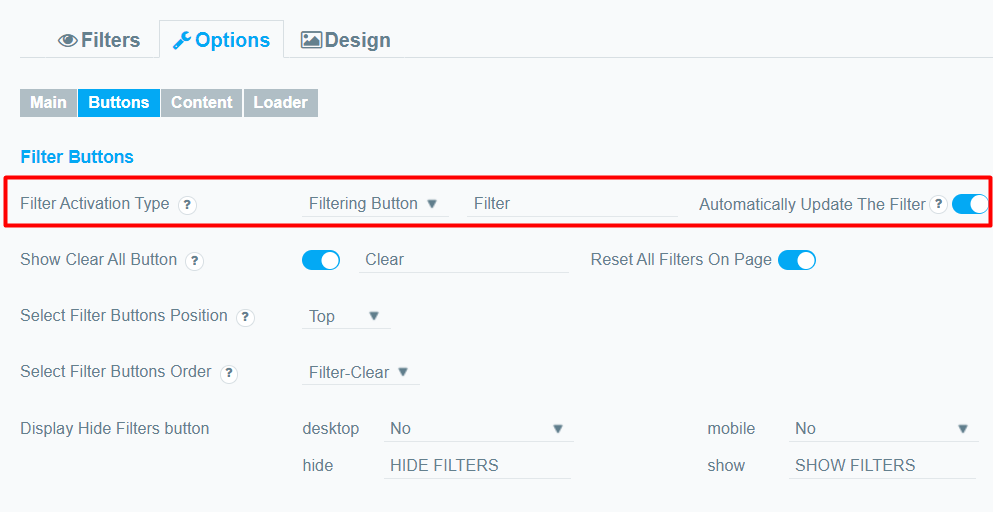993x512 pixels.
Task: Toggle Automatically Update The Filter switch
Action: pos(970,204)
